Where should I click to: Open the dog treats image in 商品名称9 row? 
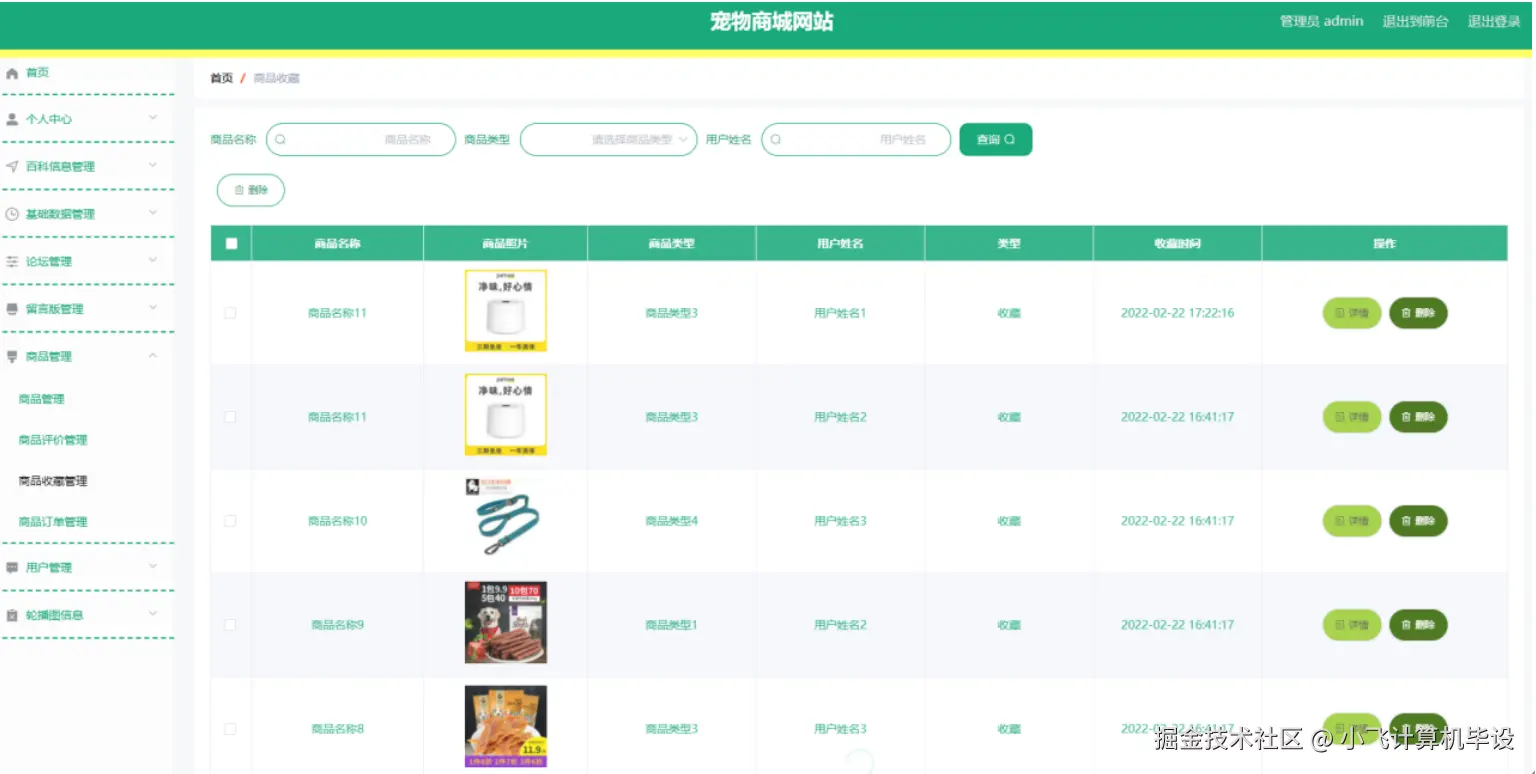pos(506,623)
